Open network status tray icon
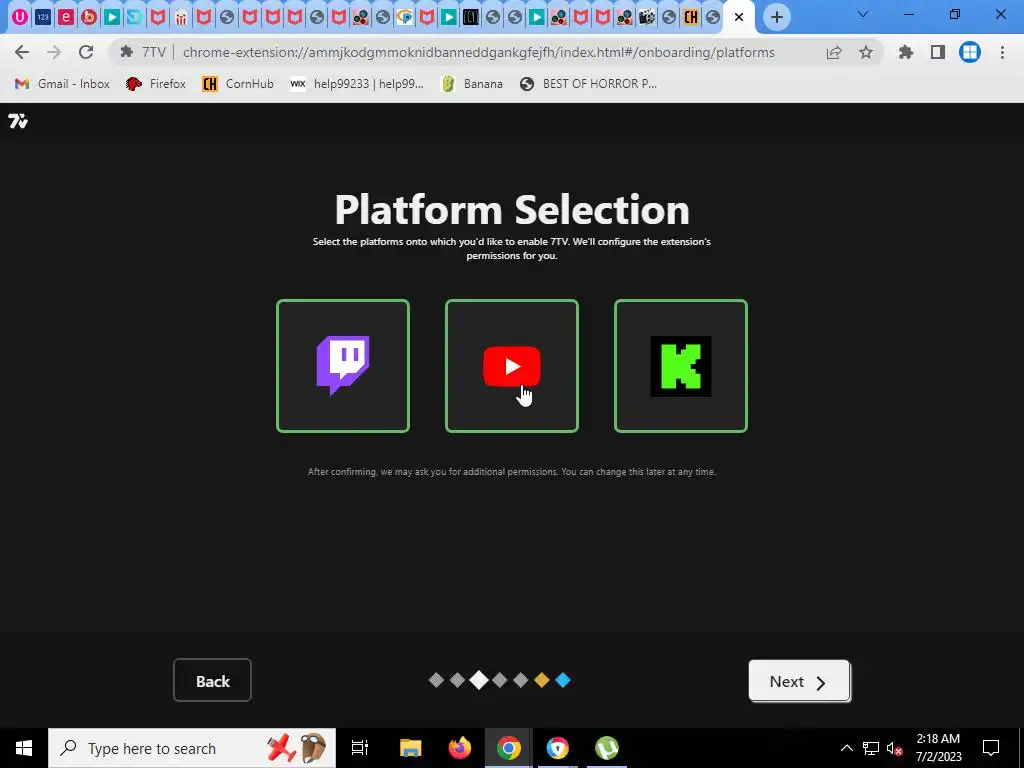Image resolution: width=1024 pixels, height=768 pixels. pyautogui.click(x=871, y=748)
